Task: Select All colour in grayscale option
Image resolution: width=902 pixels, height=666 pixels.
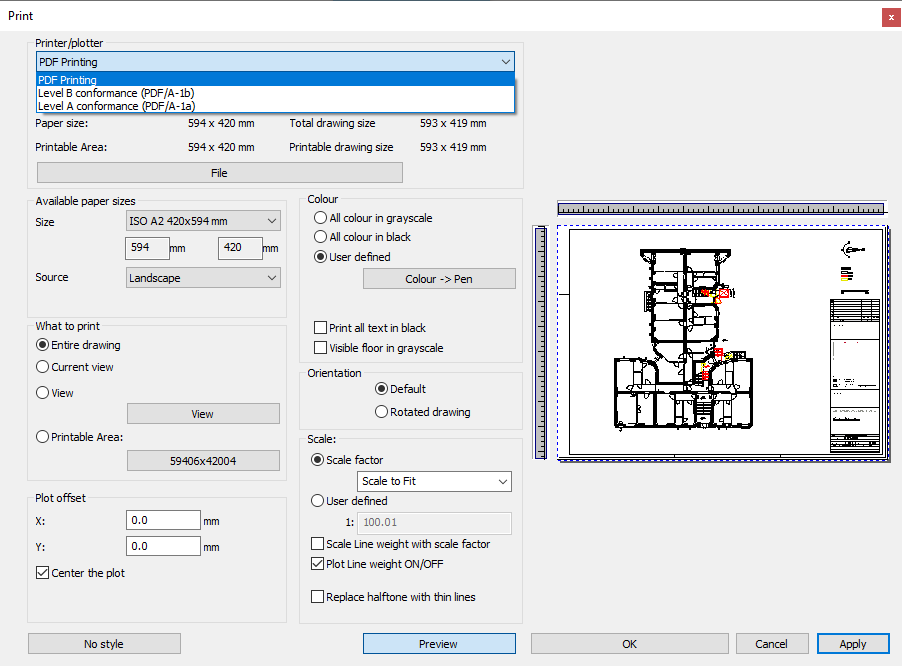Action: (321, 218)
